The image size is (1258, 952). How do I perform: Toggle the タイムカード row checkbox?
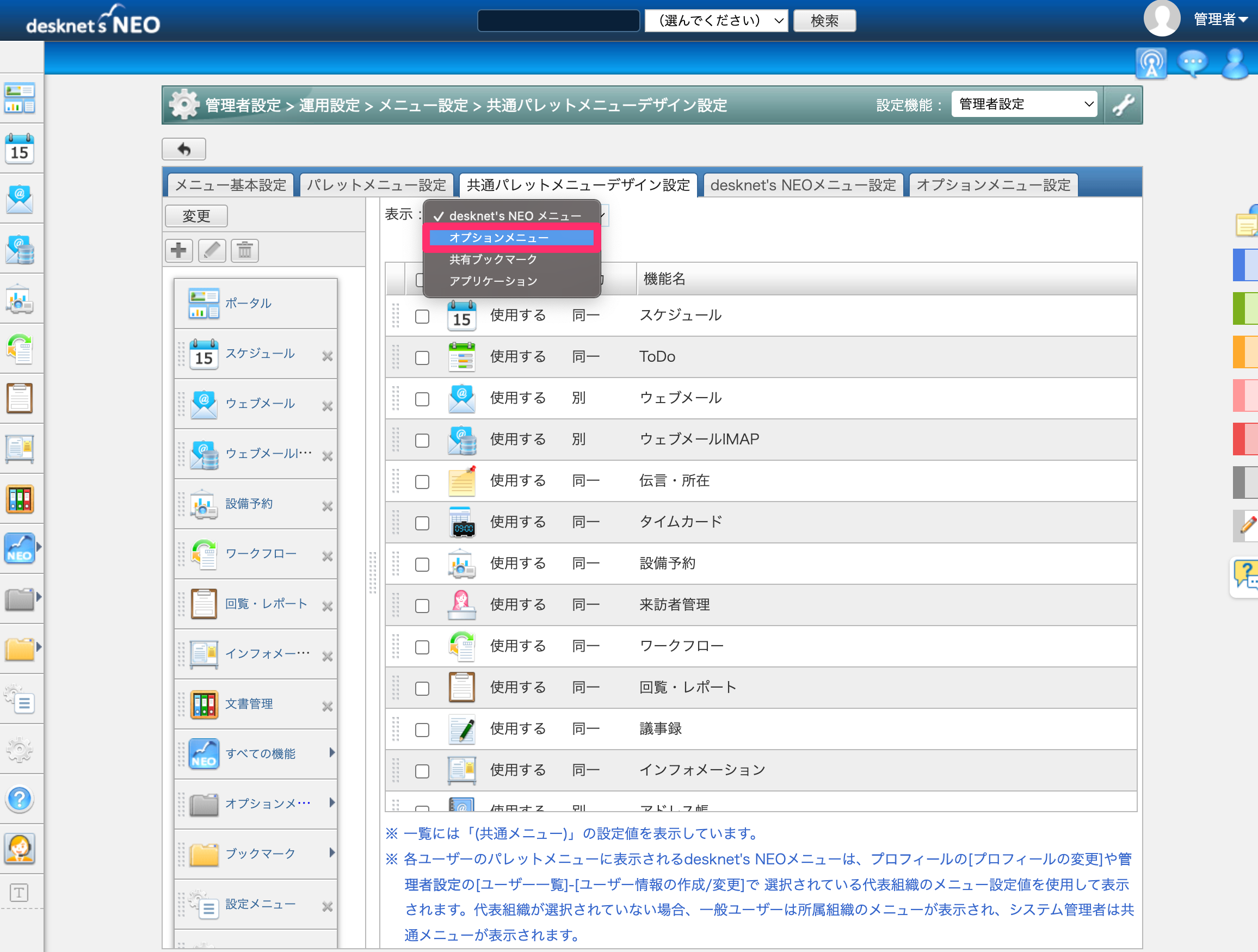click(x=422, y=523)
